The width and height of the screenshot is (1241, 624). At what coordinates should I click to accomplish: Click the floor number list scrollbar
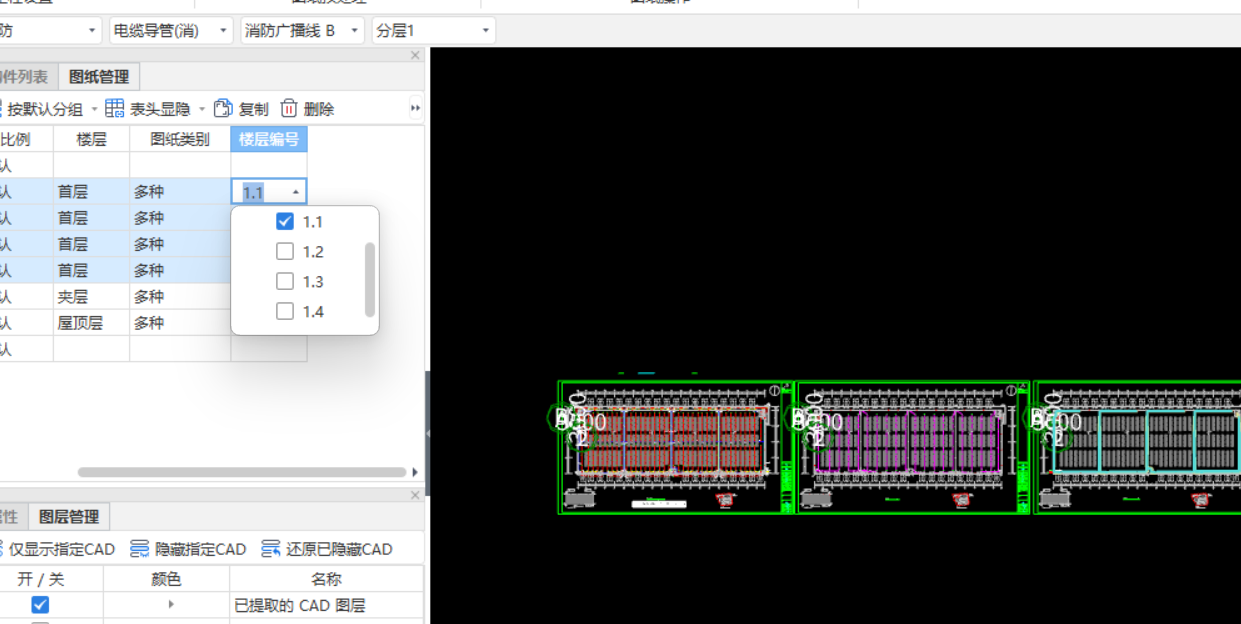(370, 279)
